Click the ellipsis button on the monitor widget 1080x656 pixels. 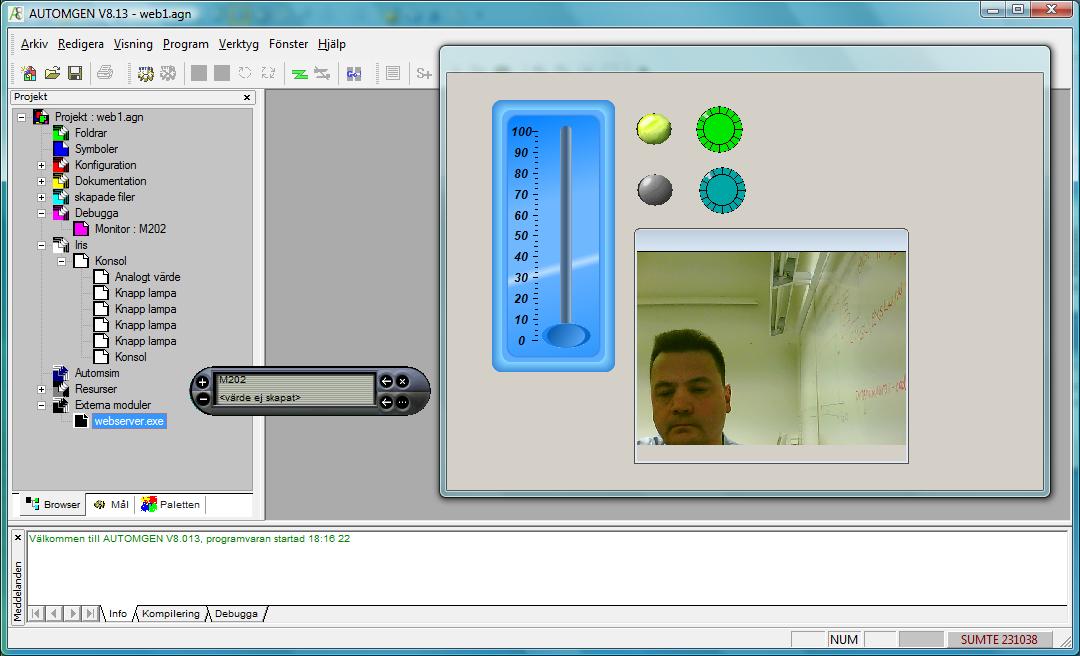point(403,402)
